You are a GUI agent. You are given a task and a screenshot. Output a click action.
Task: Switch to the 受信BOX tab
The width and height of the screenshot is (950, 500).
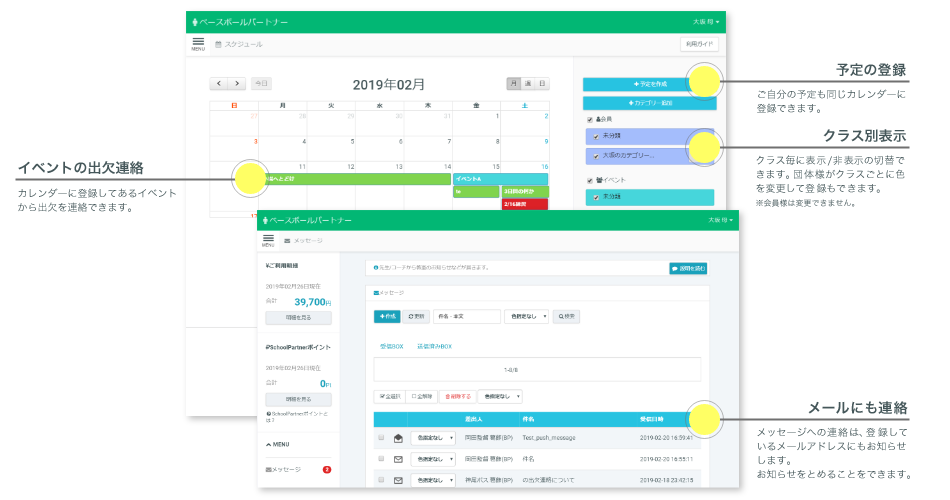[391, 346]
